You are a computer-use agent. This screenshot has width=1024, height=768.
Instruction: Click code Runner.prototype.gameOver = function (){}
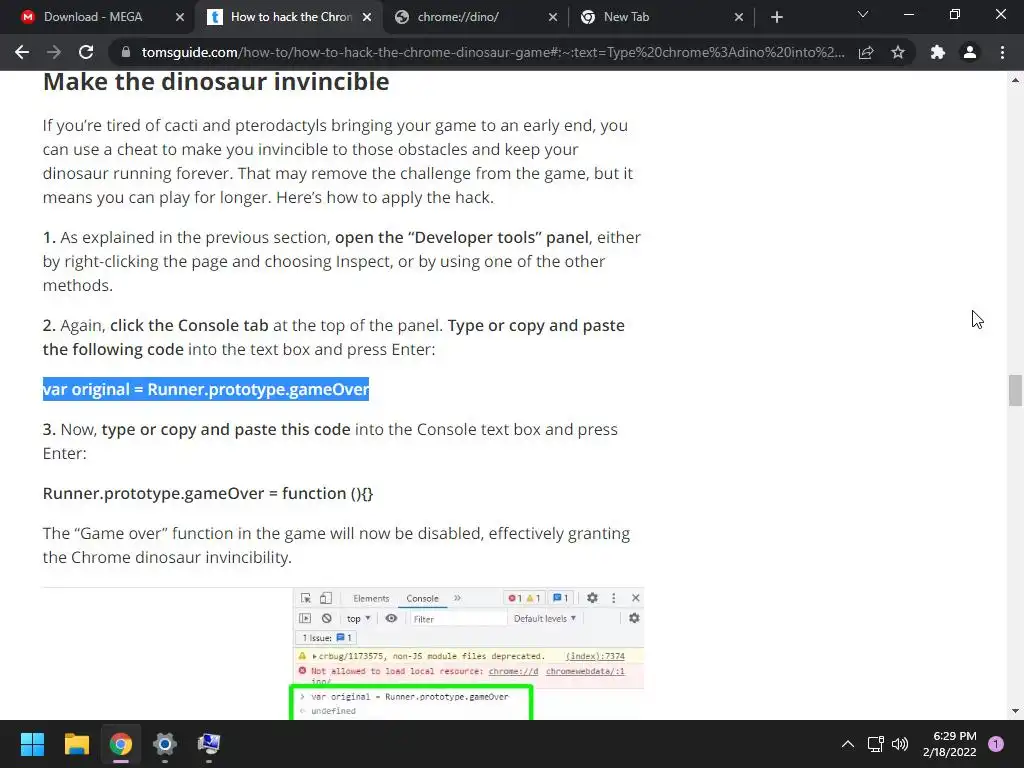point(208,493)
